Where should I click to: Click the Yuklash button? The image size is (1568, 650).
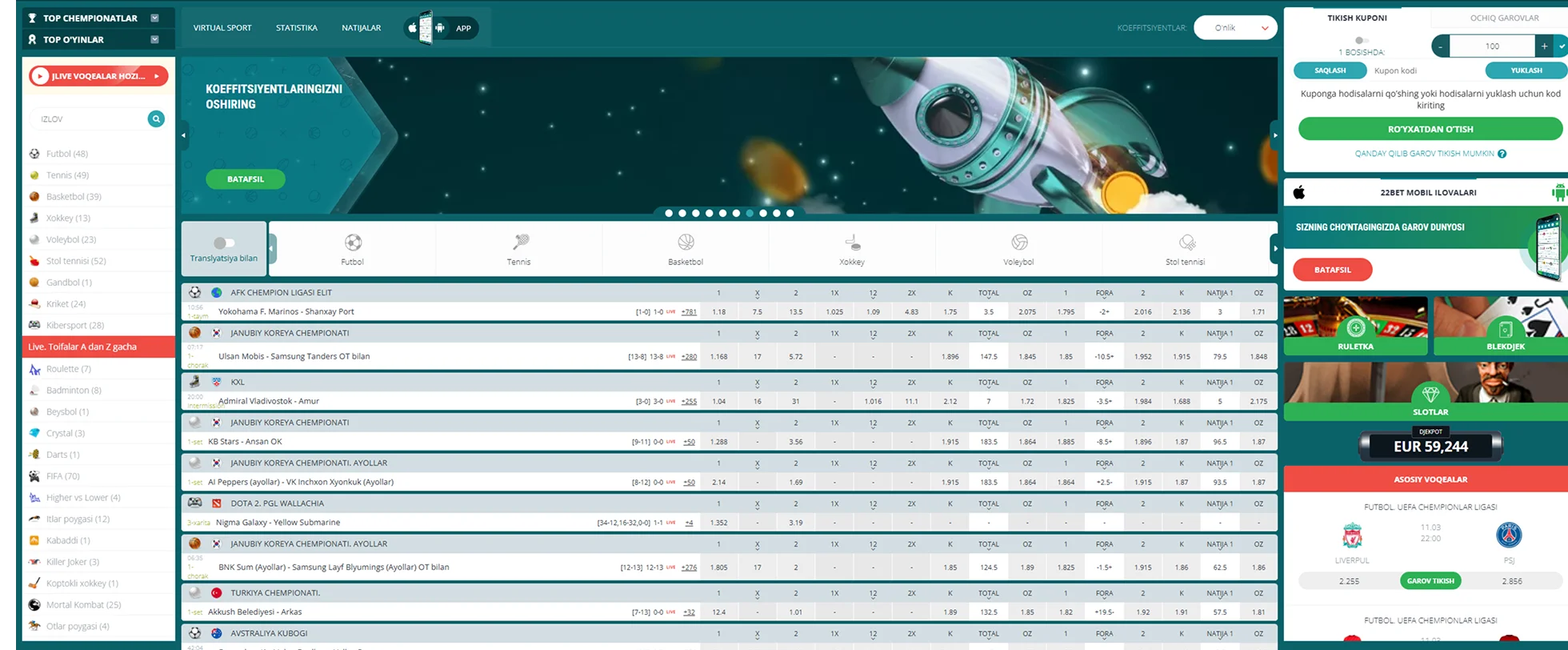pos(1526,70)
